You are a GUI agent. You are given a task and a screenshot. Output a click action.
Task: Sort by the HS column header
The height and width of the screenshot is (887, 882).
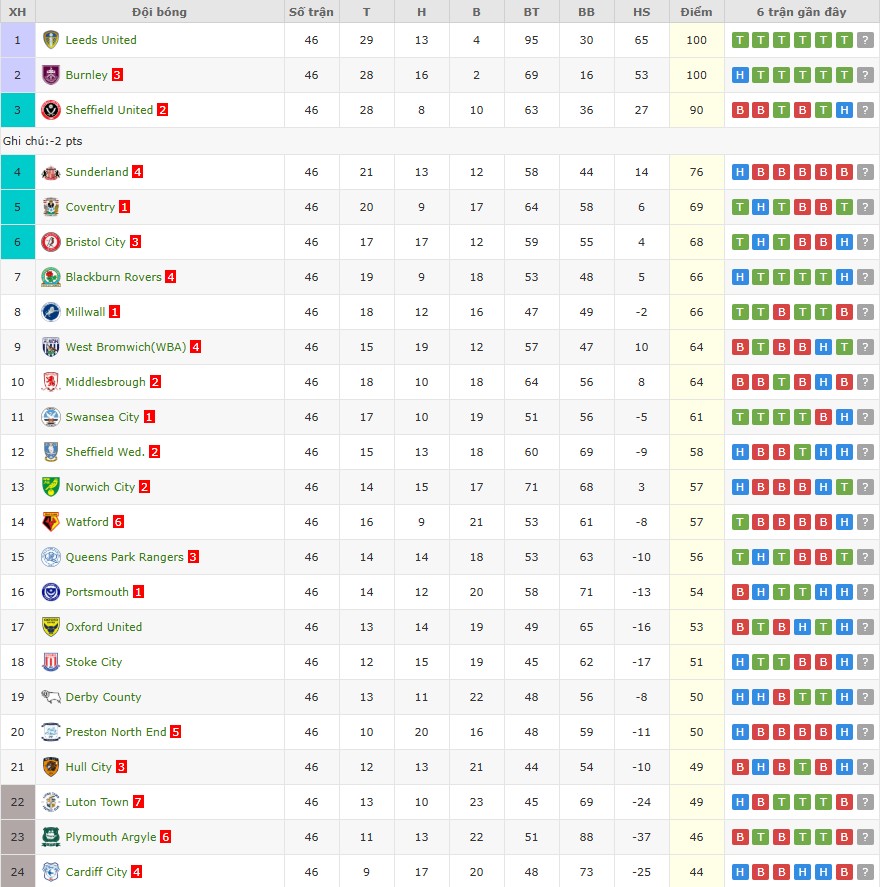642,12
